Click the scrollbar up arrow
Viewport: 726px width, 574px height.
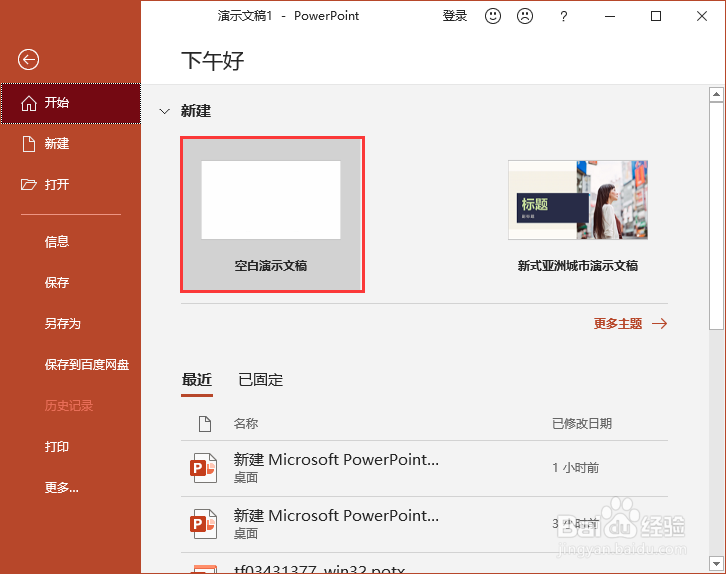pyautogui.click(x=716, y=94)
